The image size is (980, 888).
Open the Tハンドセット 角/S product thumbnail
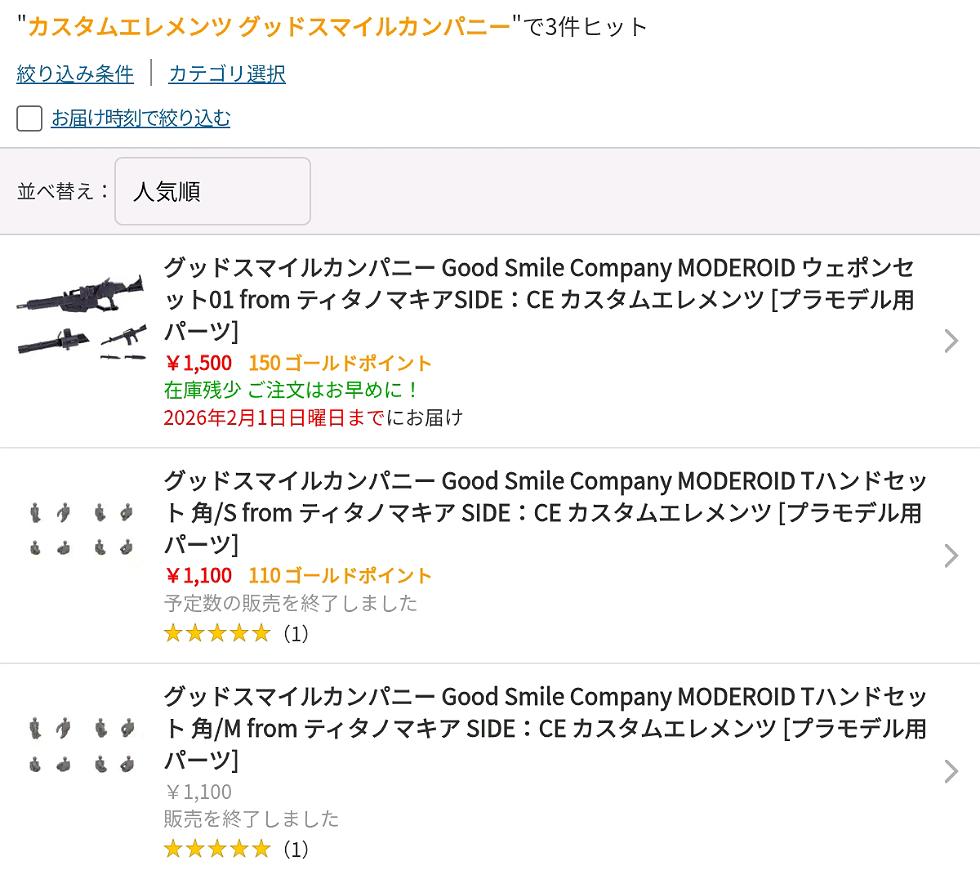[x=82, y=530]
